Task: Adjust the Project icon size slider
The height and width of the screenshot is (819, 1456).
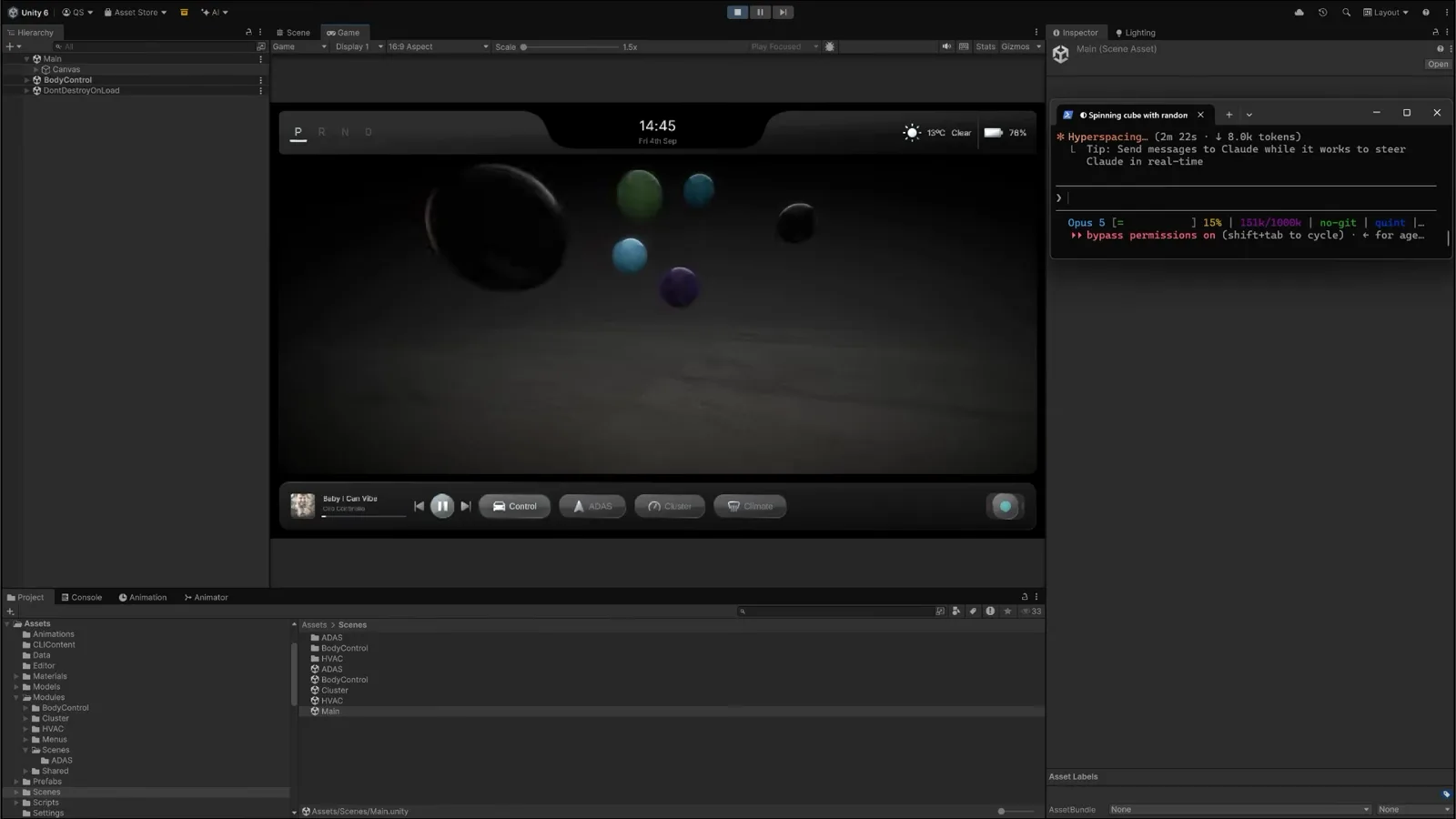Action: (x=1016, y=811)
